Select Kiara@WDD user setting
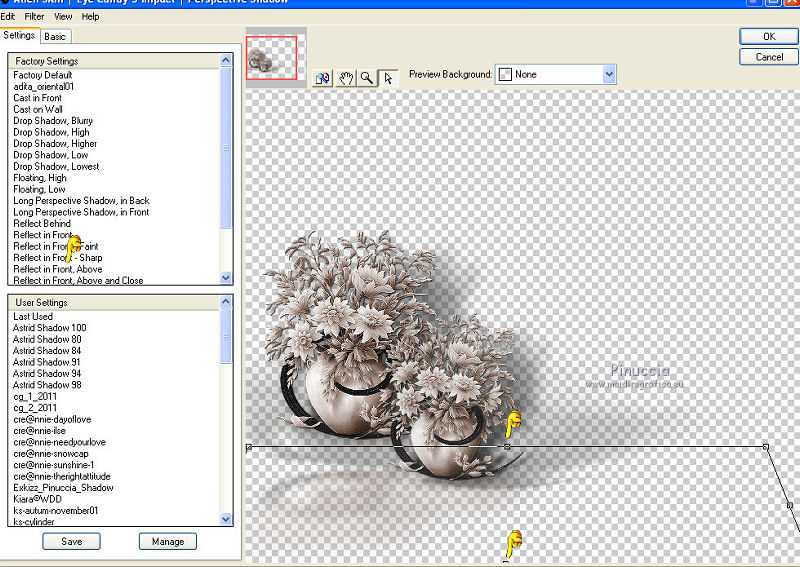The width and height of the screenshot is (800, 567). point(38,499)
